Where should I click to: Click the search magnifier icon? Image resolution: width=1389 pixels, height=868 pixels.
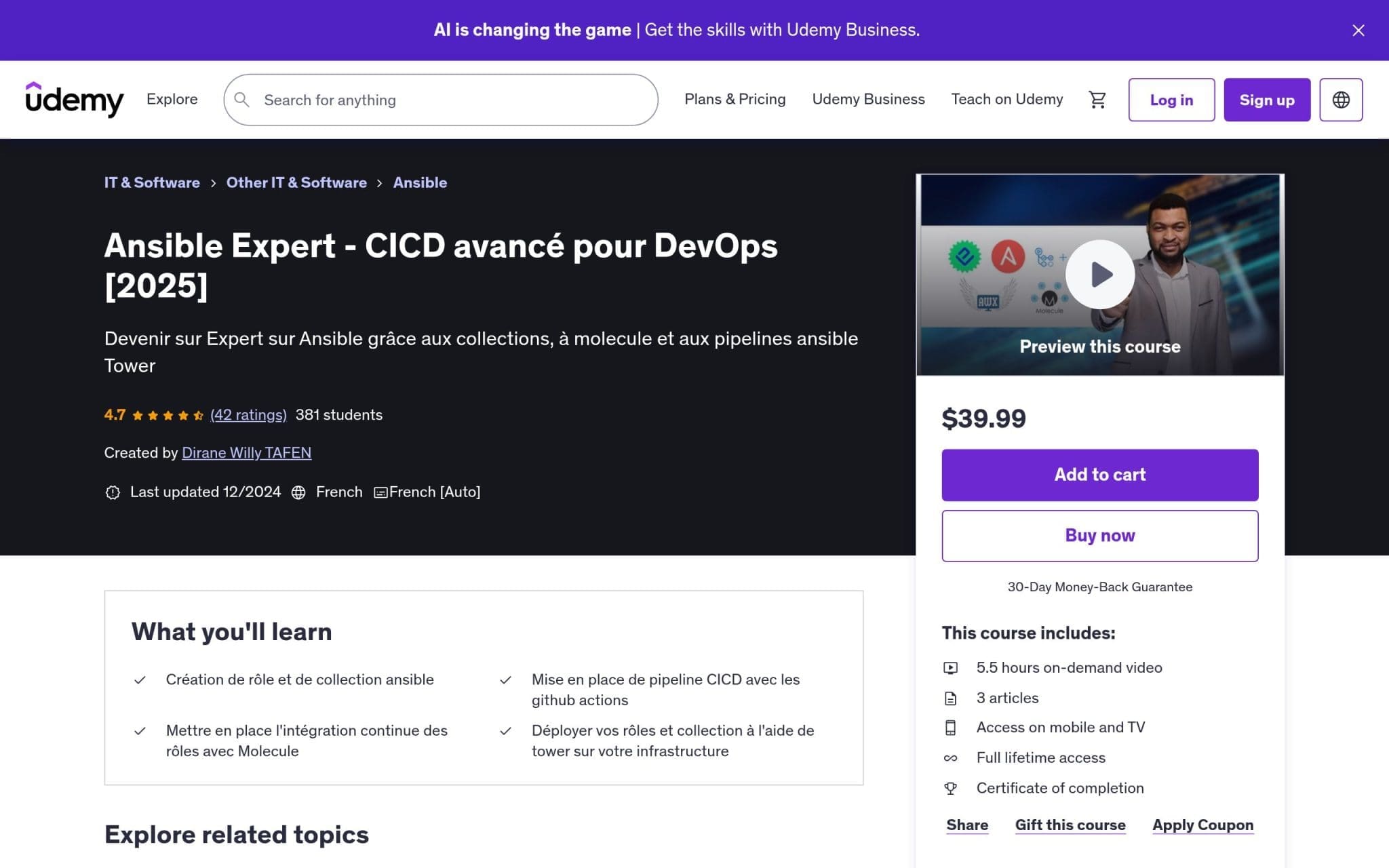[242, 99]
